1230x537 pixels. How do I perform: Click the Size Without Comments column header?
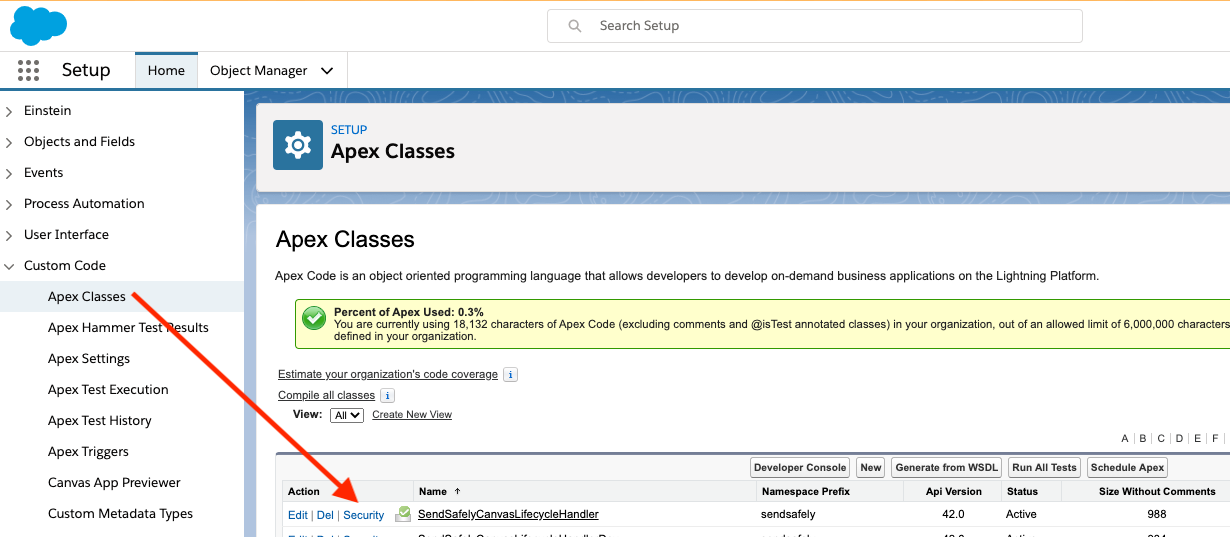point(1157,491)
